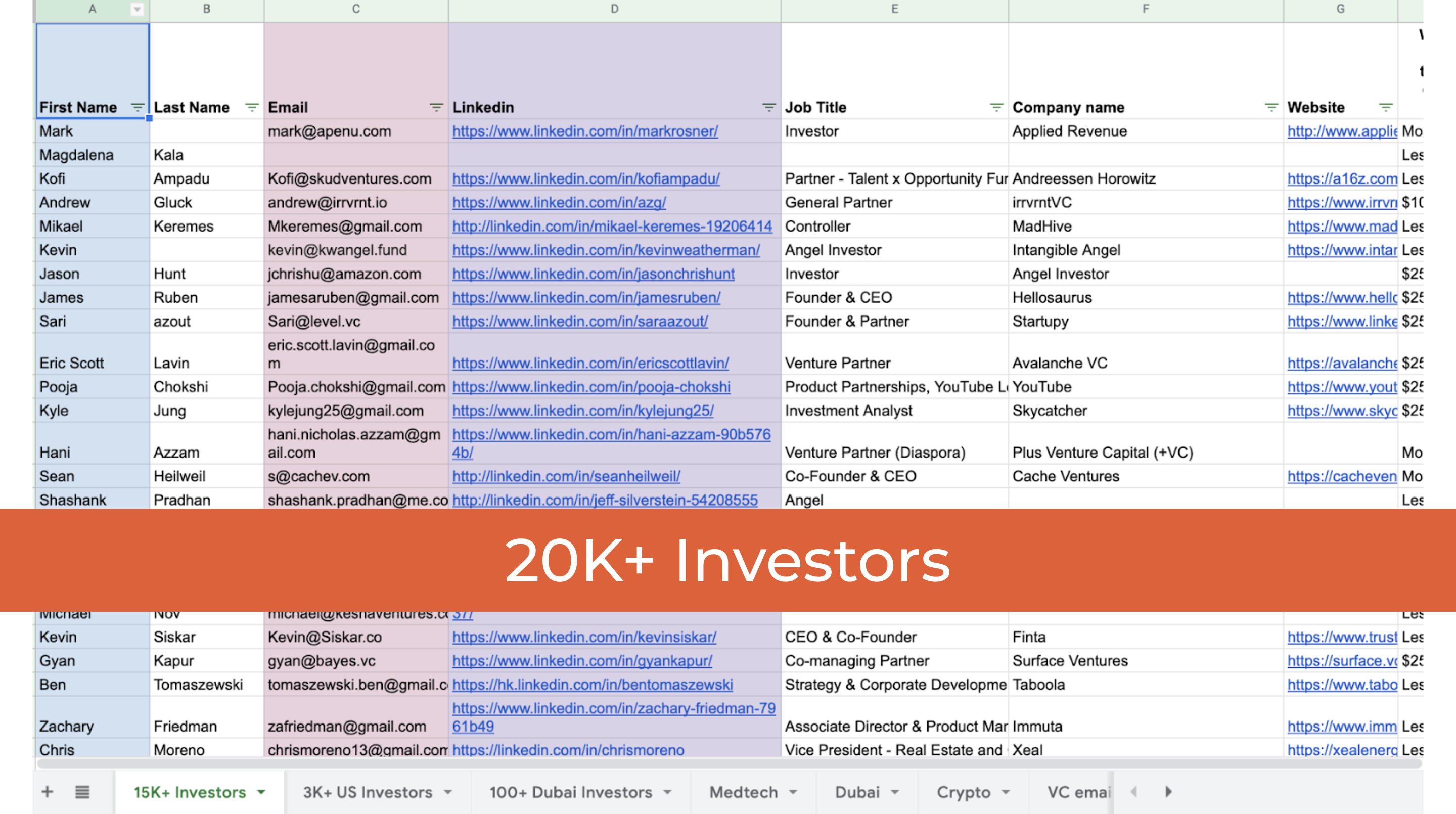Screen dimensions: 1456x814
Task: Select cell 'Co-Founder & CEO'
Action: [895, 476]
